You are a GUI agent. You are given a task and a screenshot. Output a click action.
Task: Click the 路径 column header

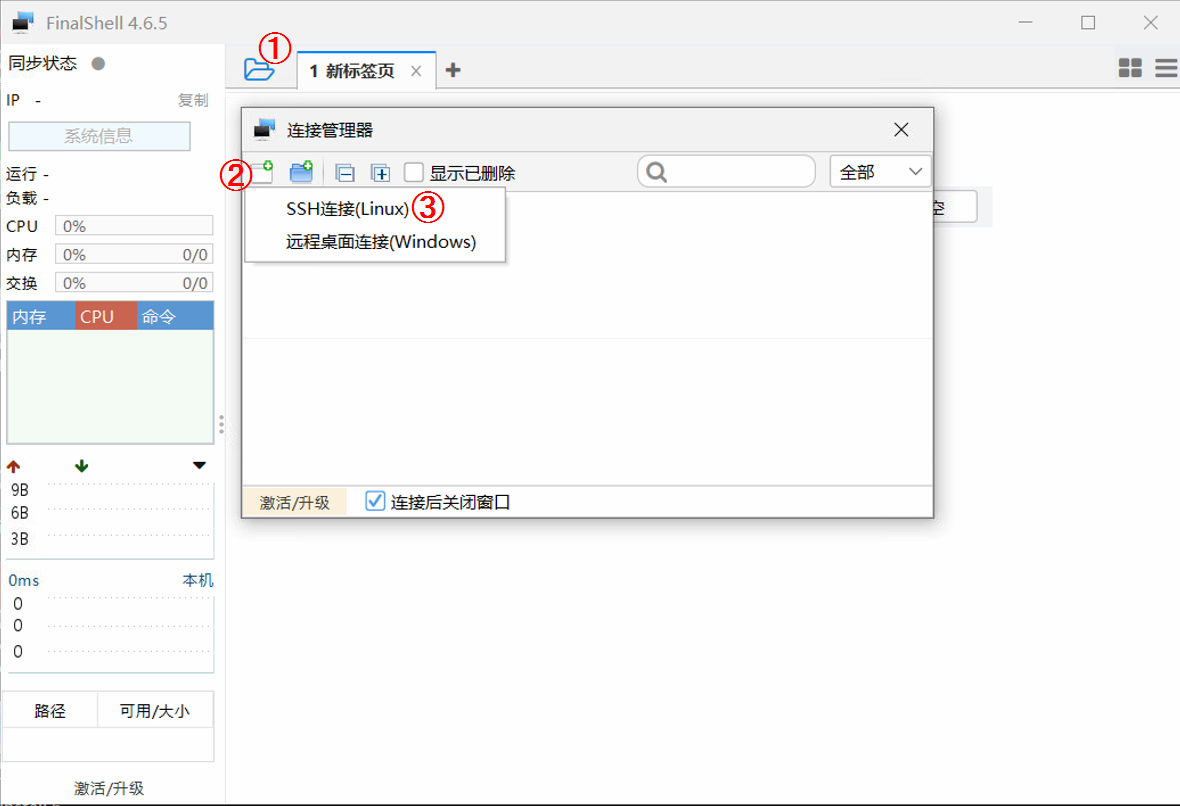(x=50, y=711)
